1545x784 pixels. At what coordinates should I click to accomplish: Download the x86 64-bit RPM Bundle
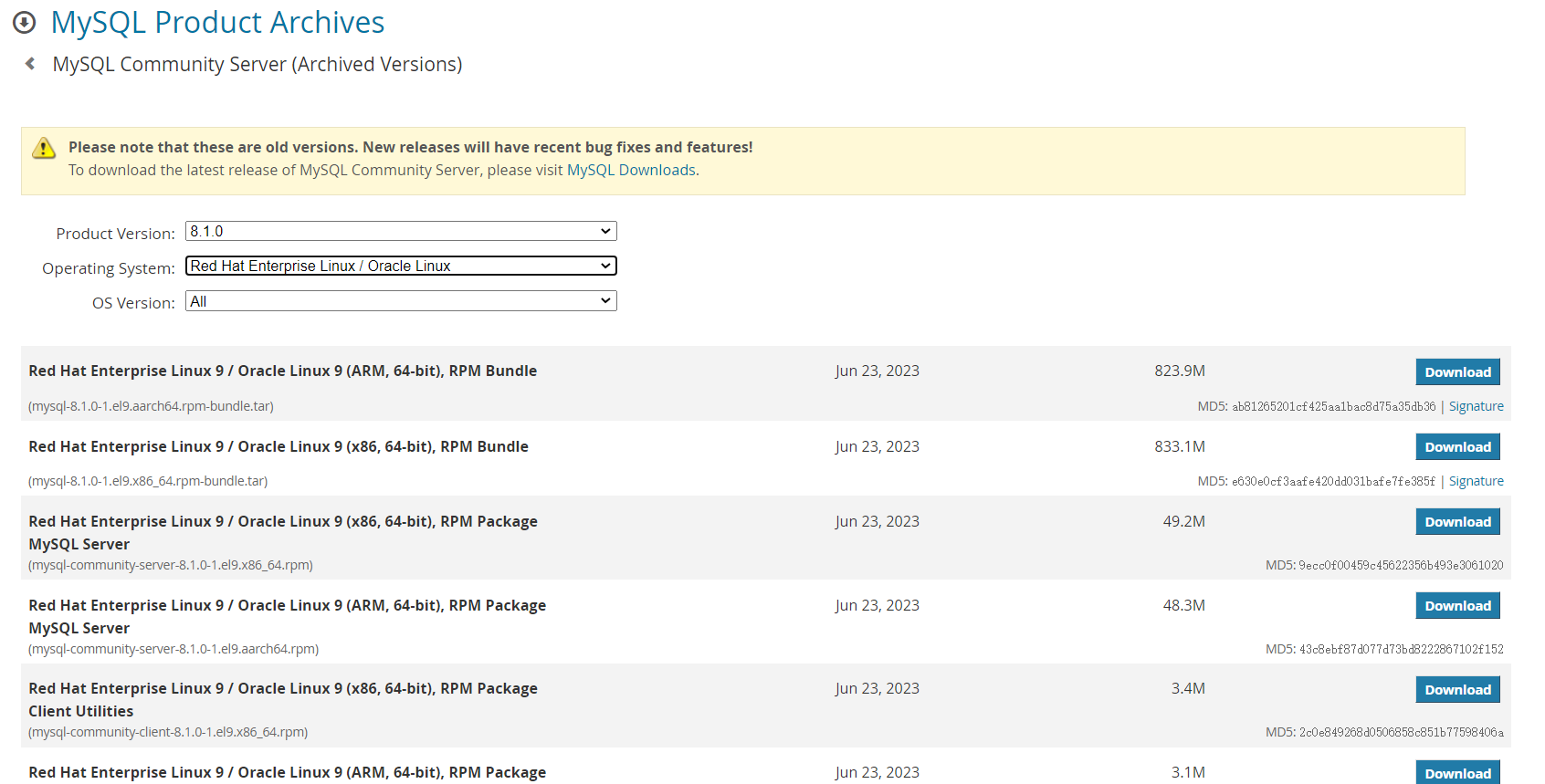tap(1457, 447)
